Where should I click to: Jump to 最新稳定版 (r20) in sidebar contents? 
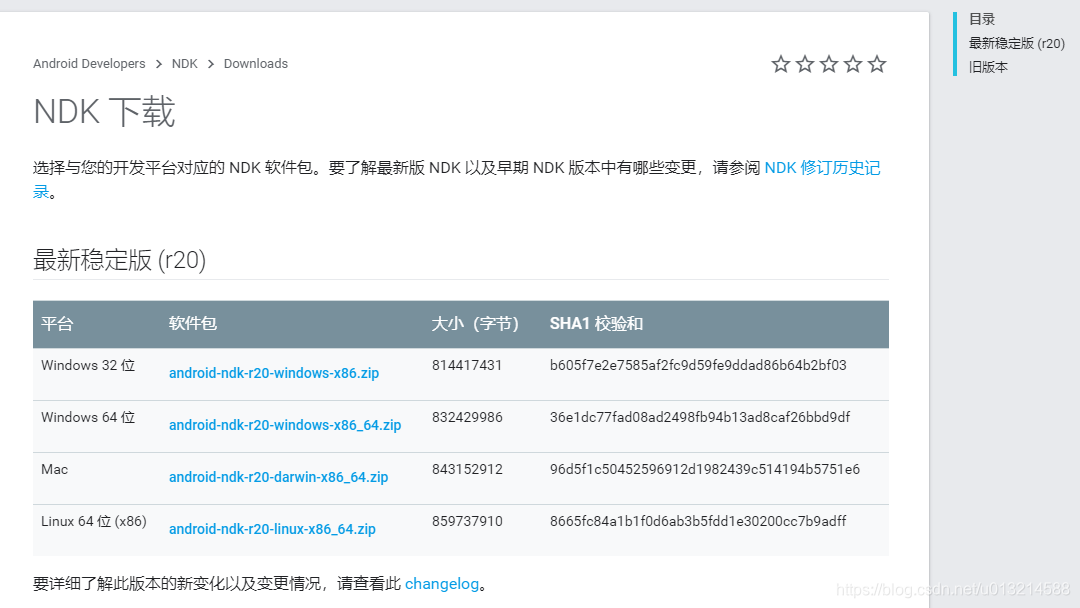click(1017, 43)
